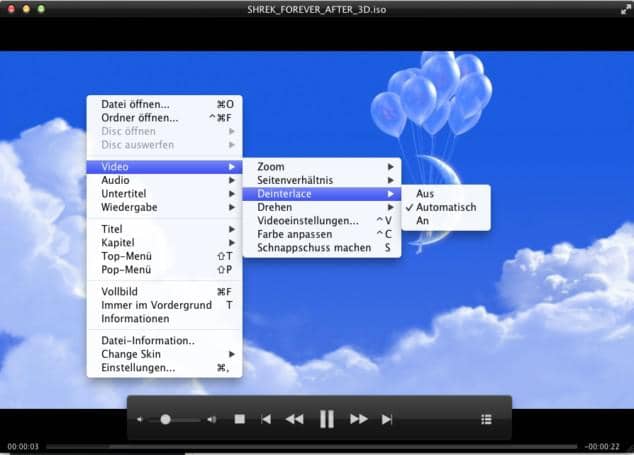Expand the Titel submenu
This screenshot has width=634, height=455.
(165, 229)
